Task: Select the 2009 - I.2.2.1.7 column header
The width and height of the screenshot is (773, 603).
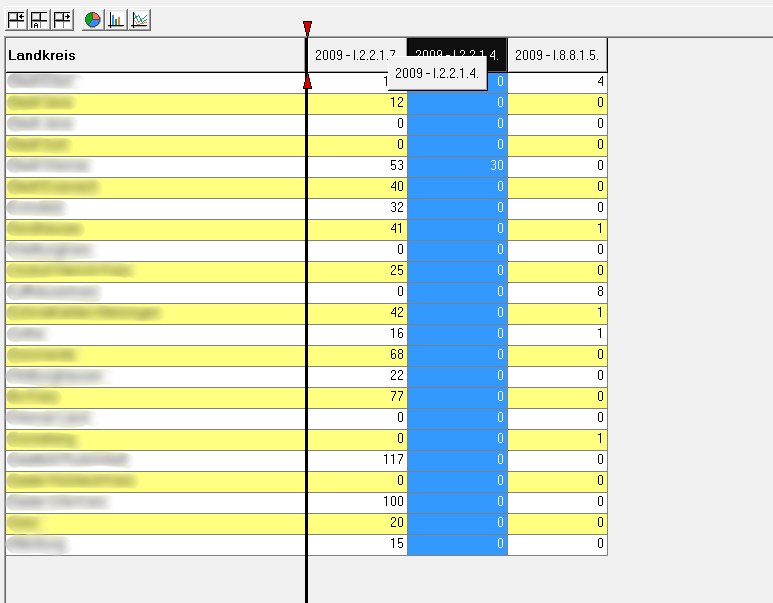Action: [355, 55]
